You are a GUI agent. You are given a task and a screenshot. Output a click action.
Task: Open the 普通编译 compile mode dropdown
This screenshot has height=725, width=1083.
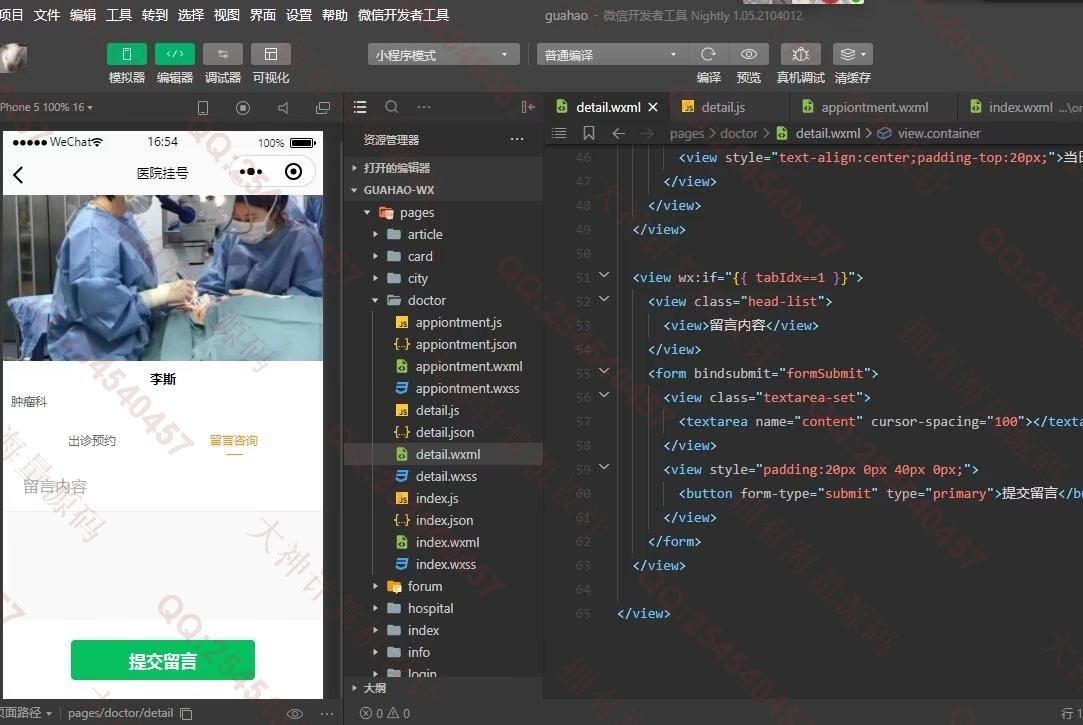coord(612,55)
